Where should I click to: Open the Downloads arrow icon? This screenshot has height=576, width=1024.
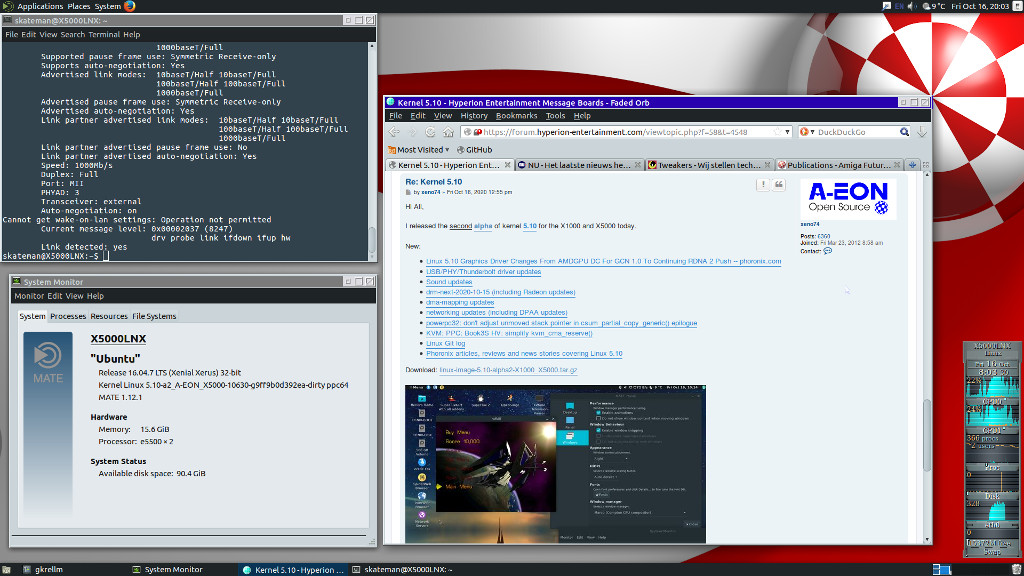pyautogui.click(x=922, y=132)
